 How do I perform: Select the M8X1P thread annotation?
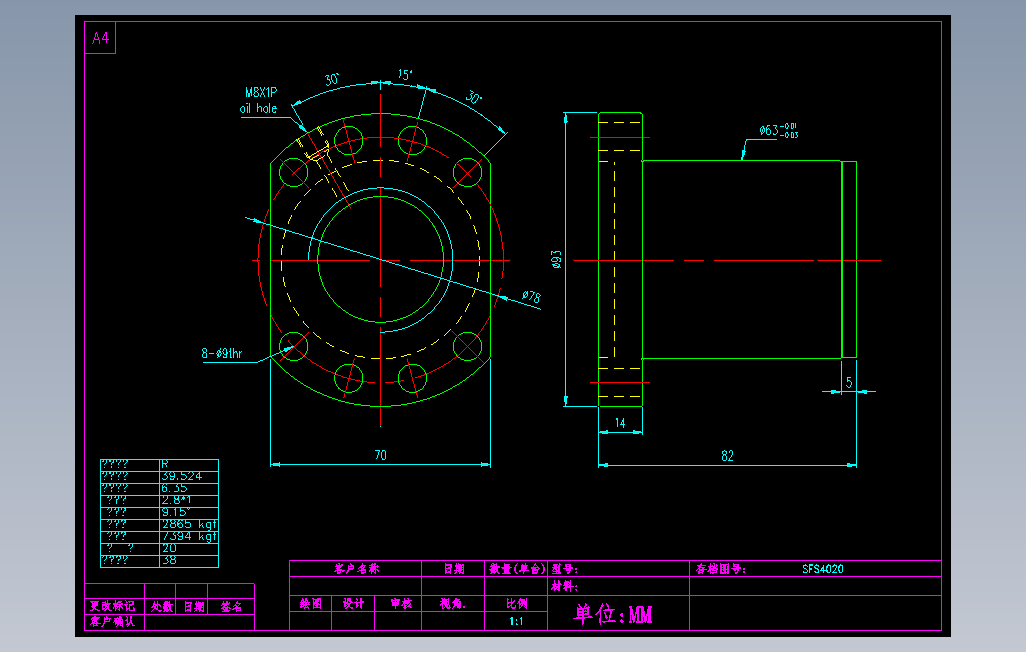(261, 92)
